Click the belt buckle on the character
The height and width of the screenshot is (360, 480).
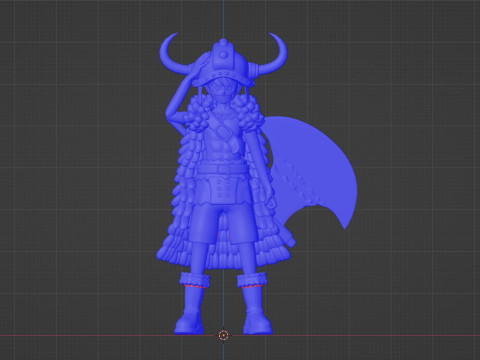(225, 170)
